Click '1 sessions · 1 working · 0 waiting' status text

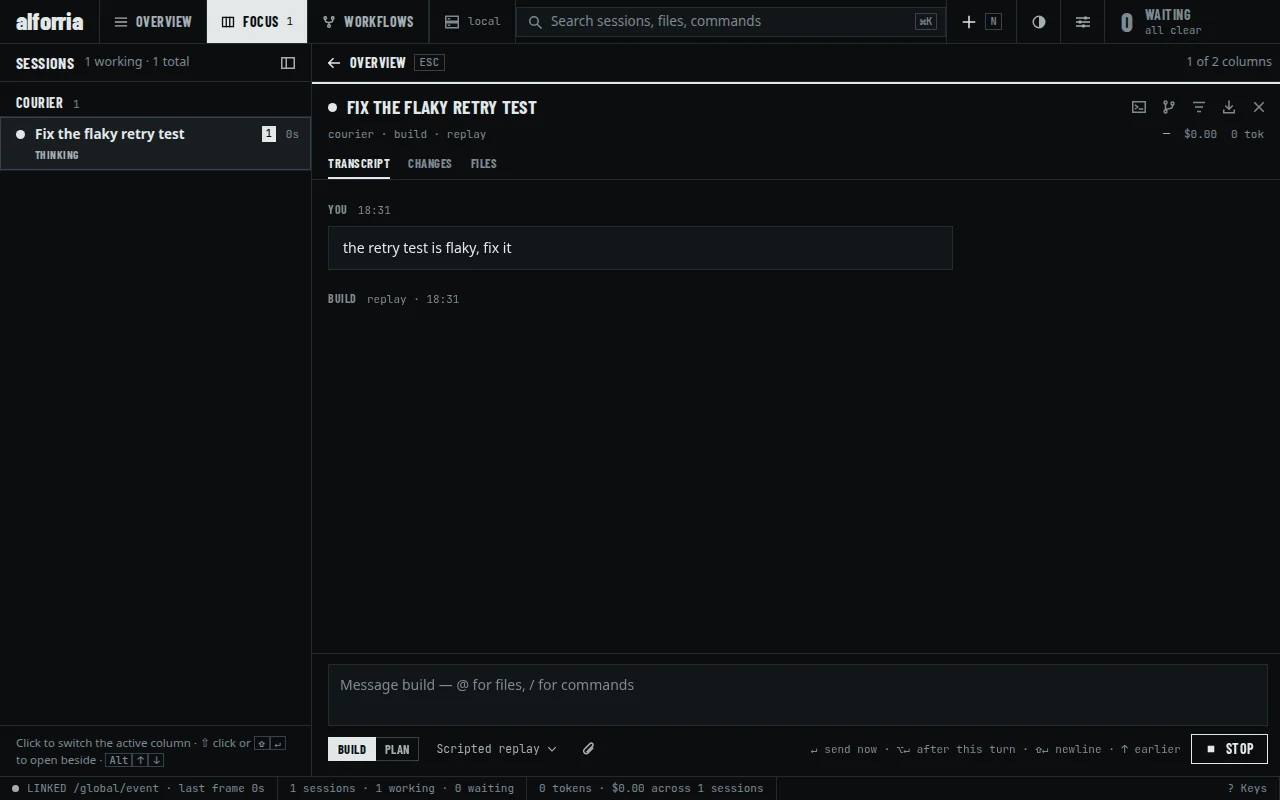pos(402,788)
